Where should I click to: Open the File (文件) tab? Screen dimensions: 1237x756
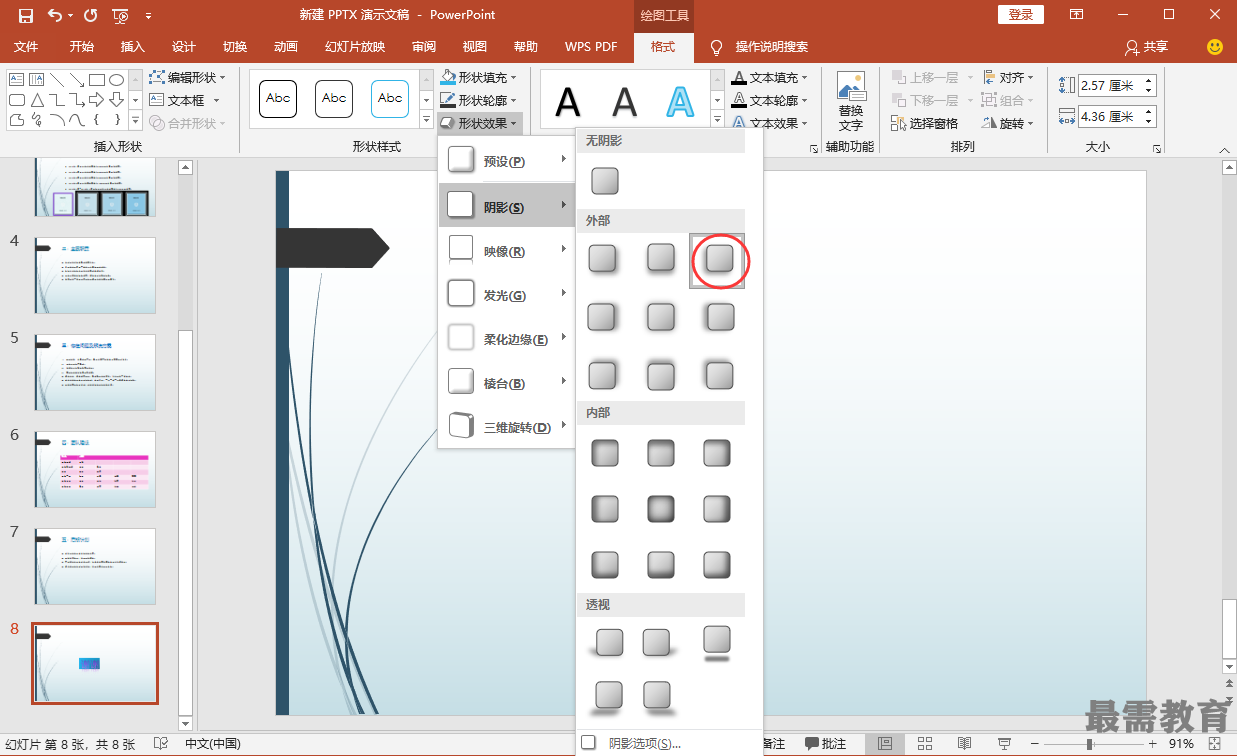tap(27, 47)
